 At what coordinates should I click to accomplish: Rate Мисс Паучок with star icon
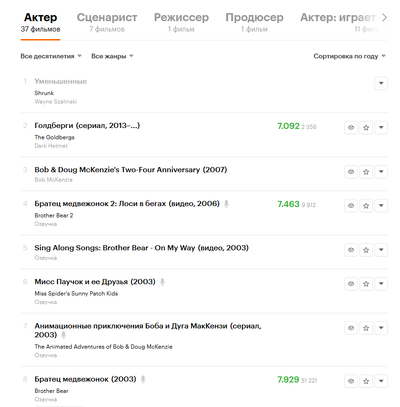(366, 284)
